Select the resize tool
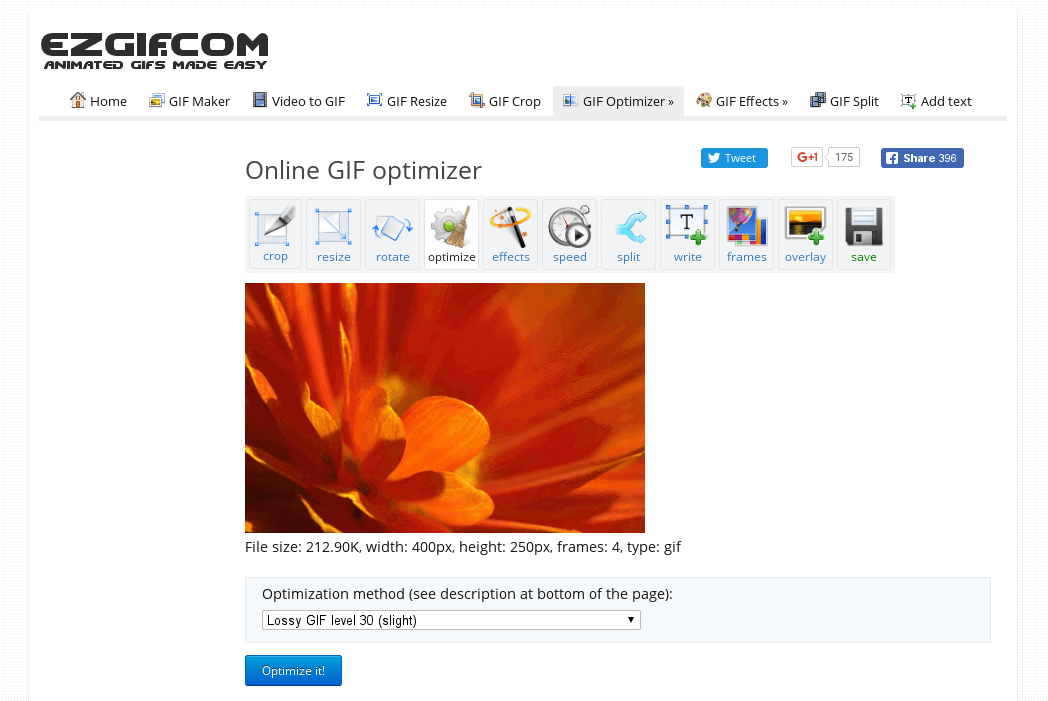This screenshot has height=701, width=1048. (333, 233)
